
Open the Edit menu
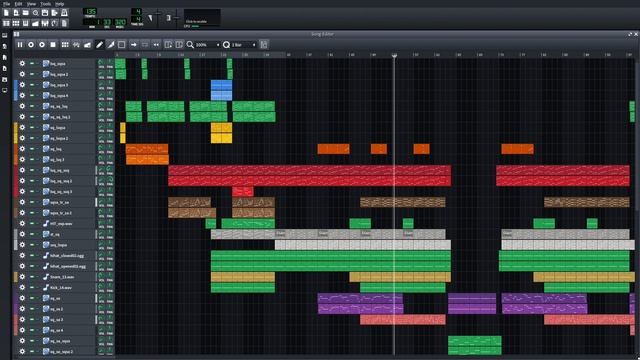pos(18,4)
